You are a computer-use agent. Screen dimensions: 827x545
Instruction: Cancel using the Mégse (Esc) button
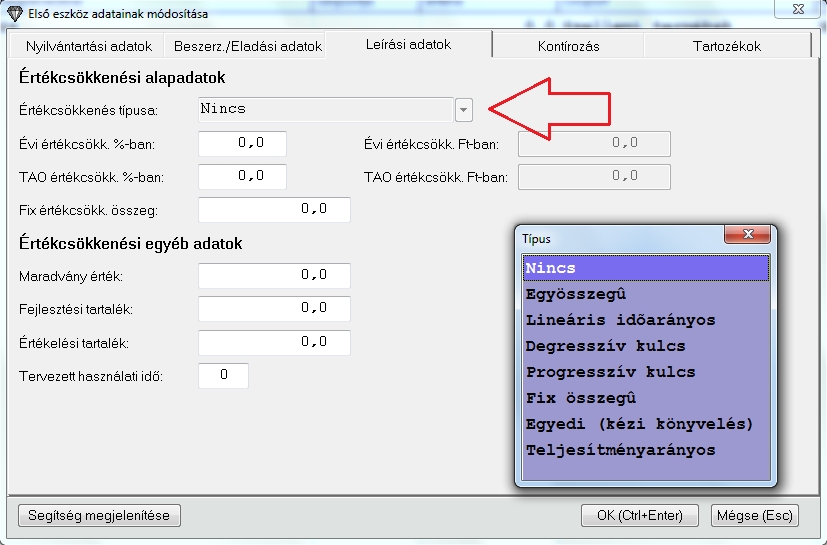pyautogui.click(x=754, y=515)
